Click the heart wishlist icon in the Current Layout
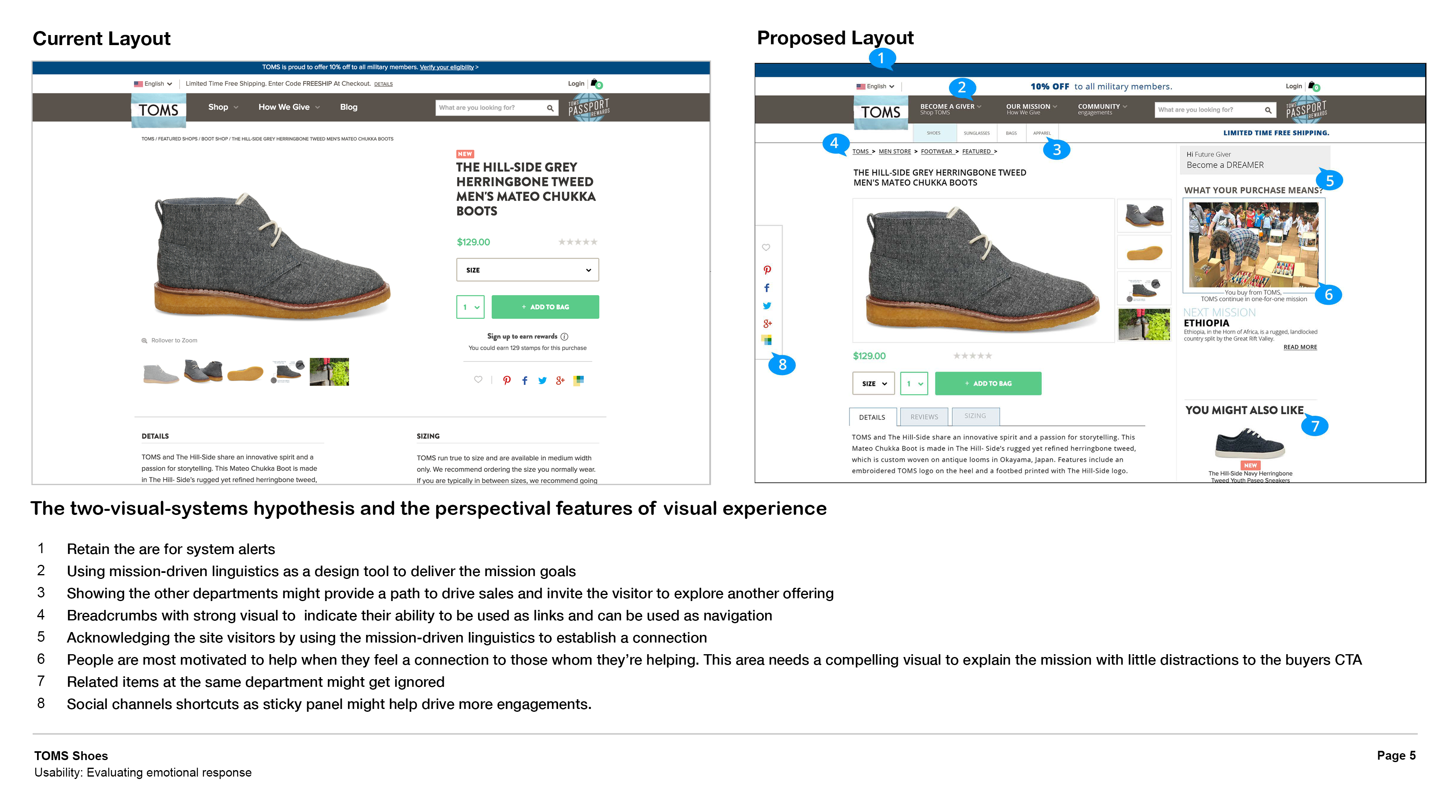Image resolution: width=1456 pixels, height=812 pixels. [478, 380]
